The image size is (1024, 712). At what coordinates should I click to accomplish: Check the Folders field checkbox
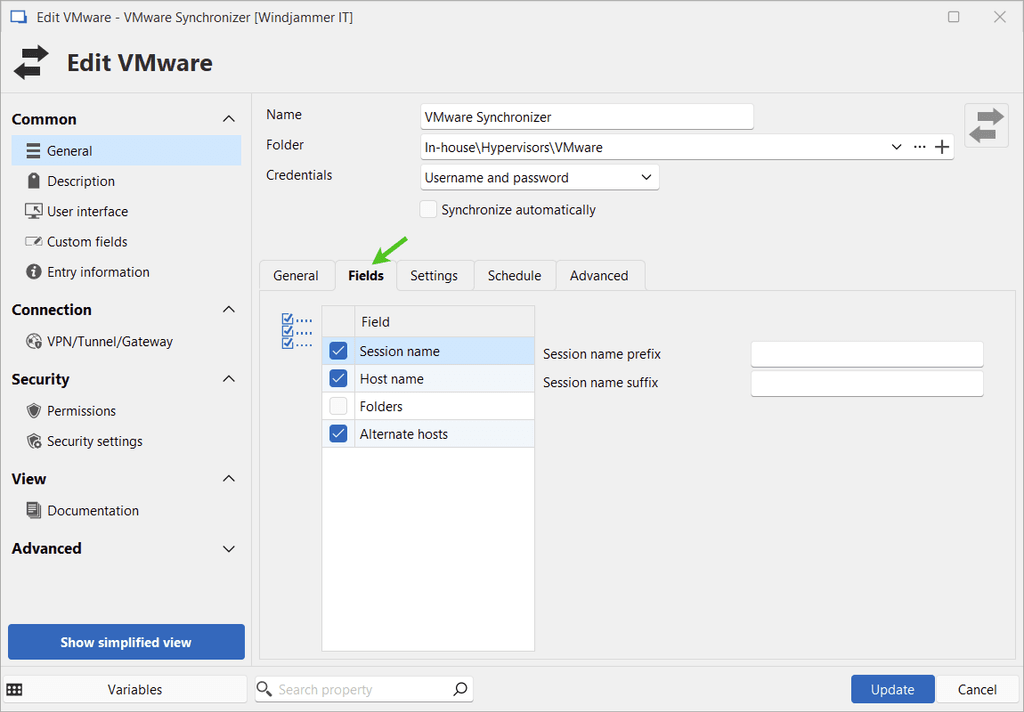(338, 406)
